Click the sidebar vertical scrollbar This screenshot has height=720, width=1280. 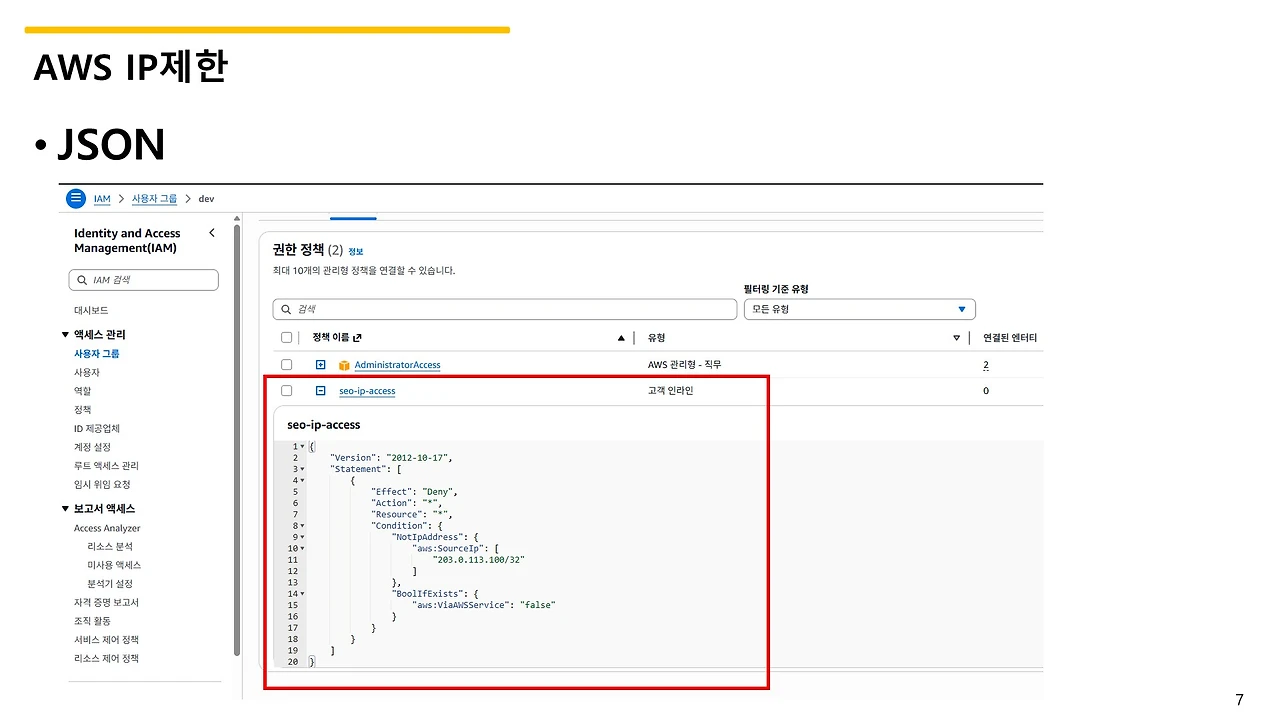click(237, 440)
